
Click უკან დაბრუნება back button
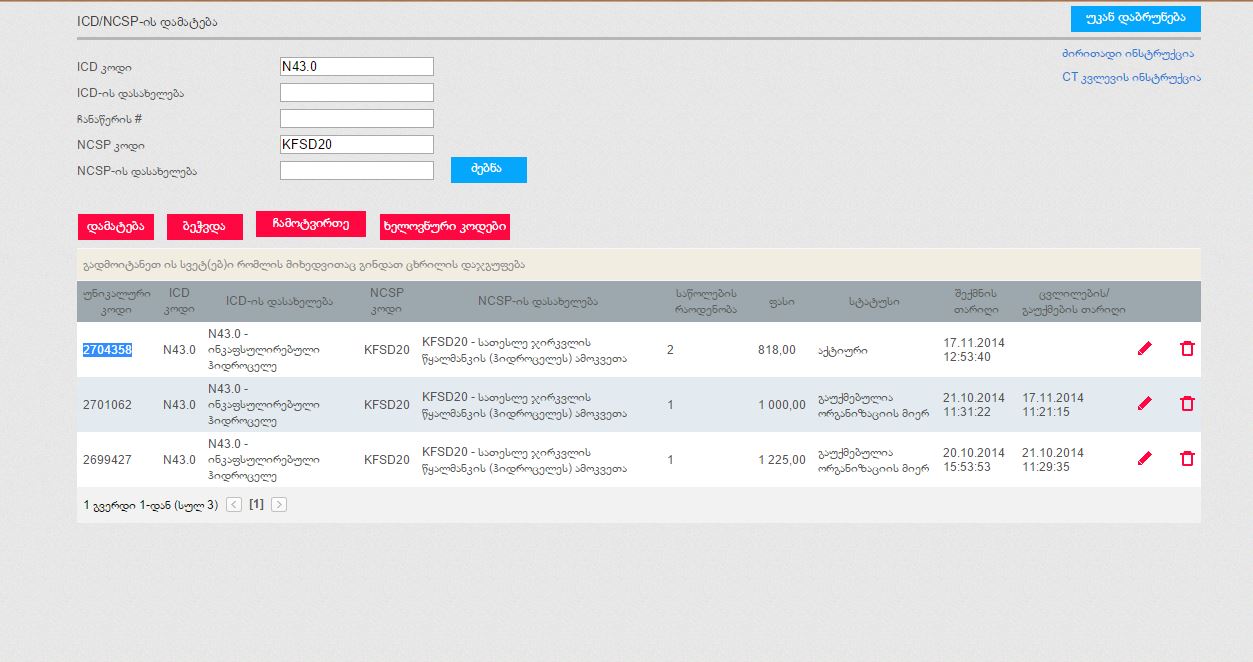point(1135,19)
